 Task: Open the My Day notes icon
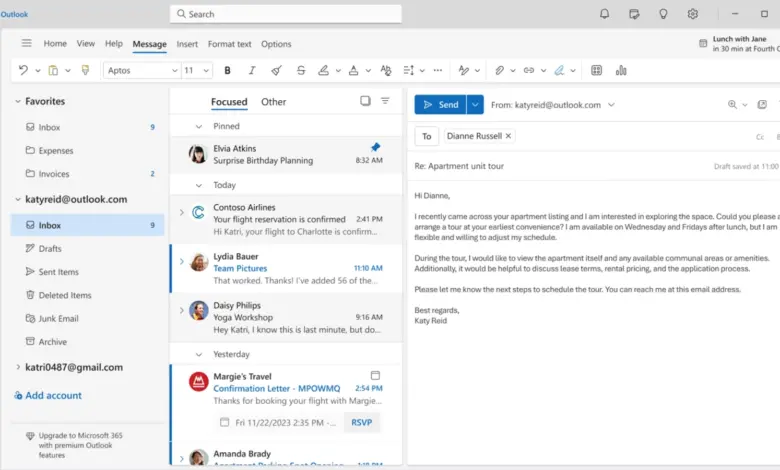(x=634, y=14)
